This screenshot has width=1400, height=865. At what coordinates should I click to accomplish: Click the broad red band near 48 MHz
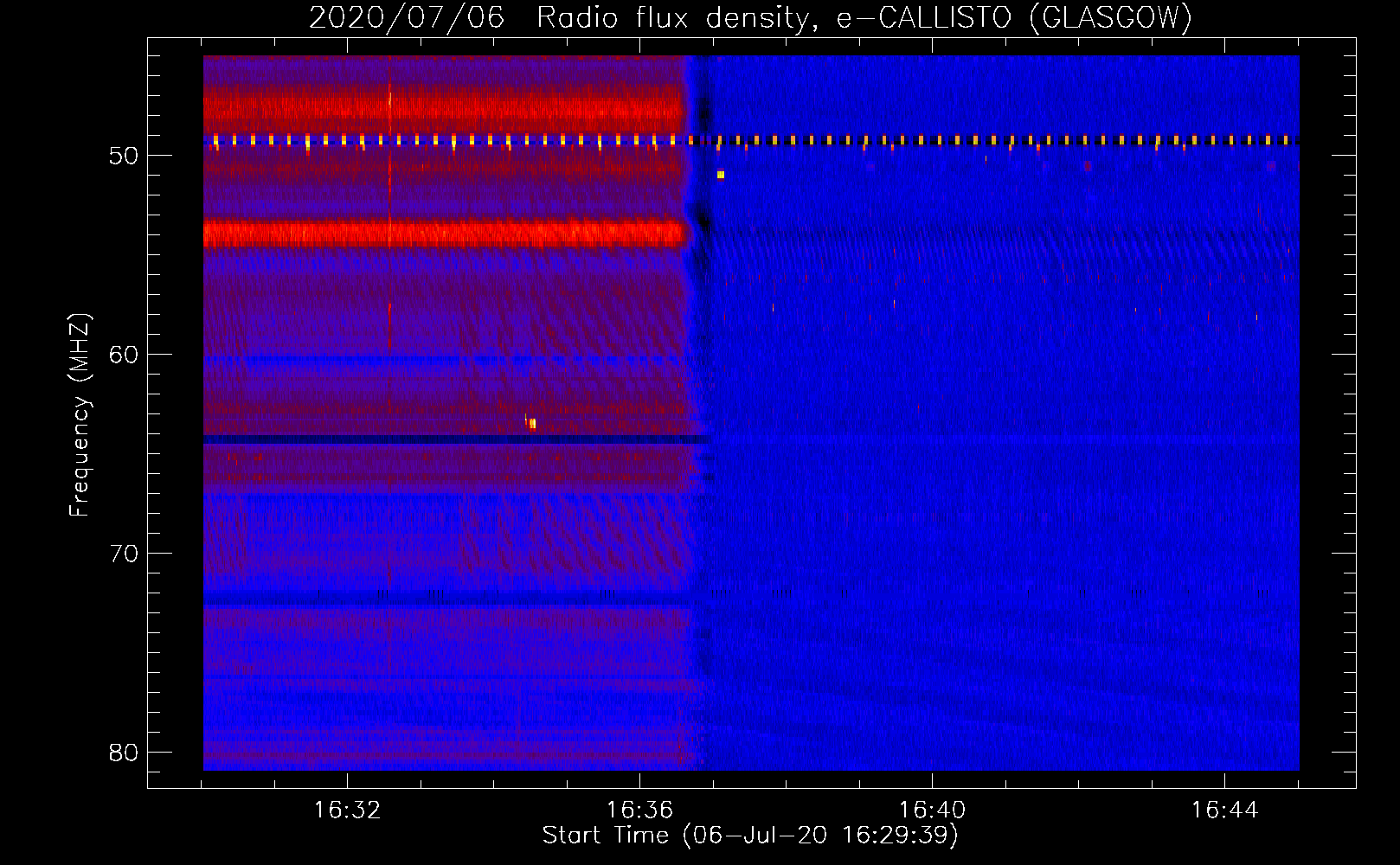point(441,110)
